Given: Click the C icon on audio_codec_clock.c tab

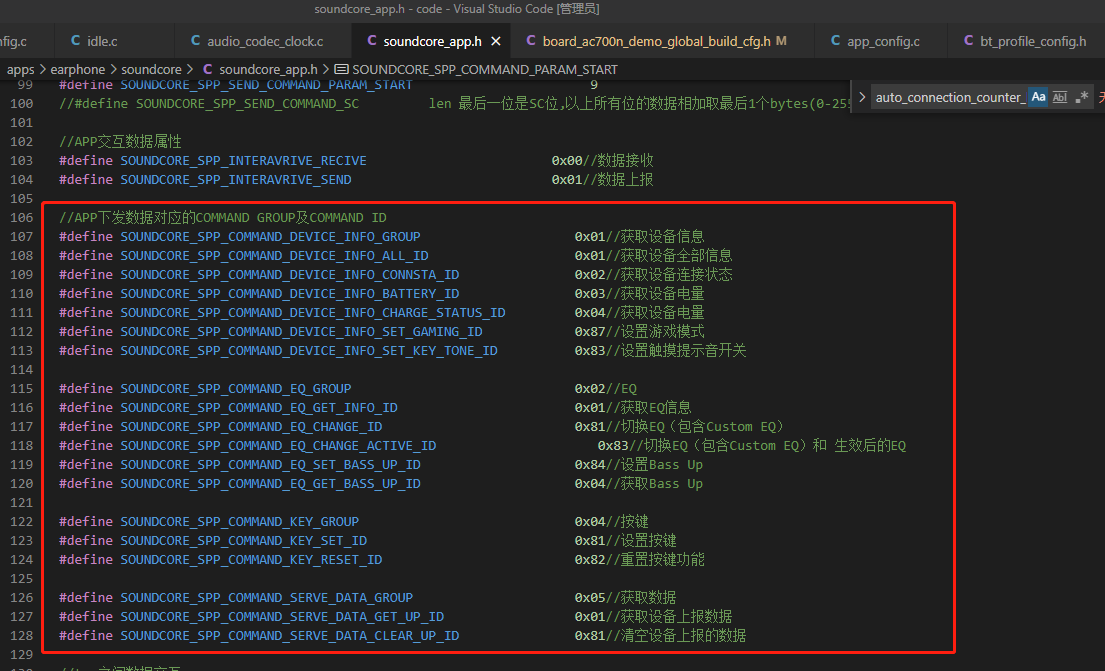Looking at the screenshot, I should [195, 41].
